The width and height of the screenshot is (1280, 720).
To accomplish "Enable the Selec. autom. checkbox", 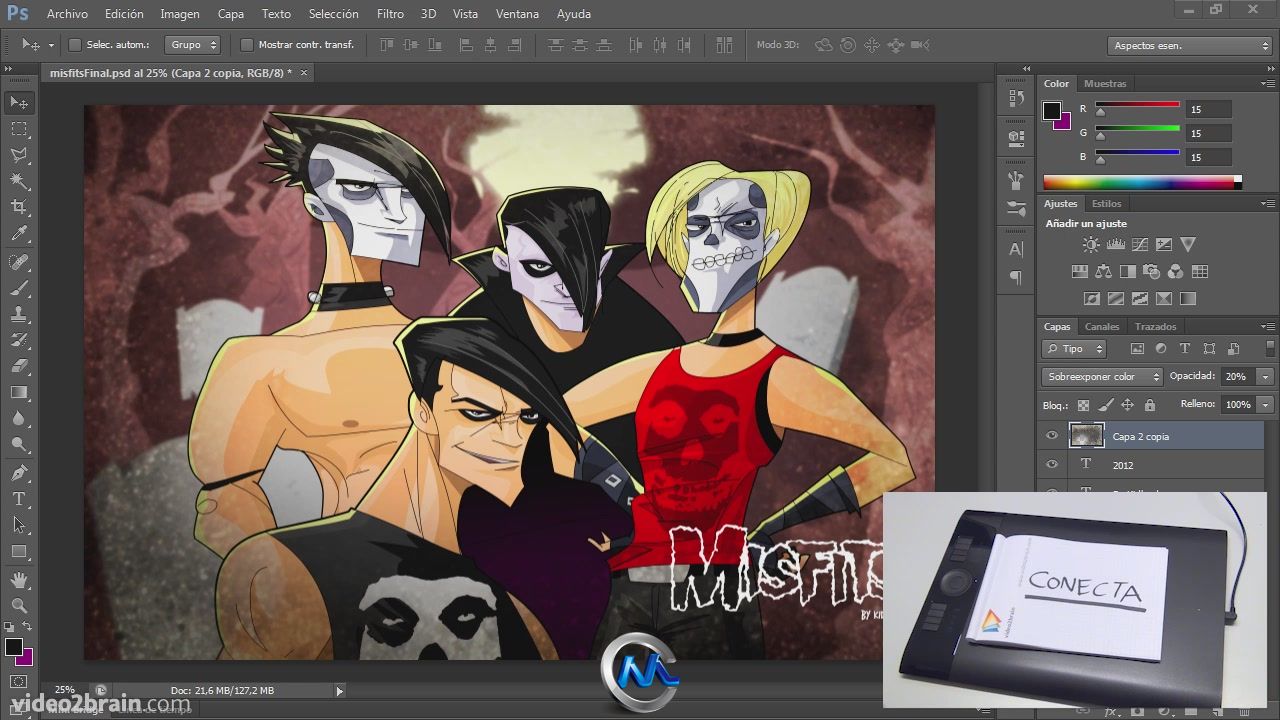I will click(74, 45).
